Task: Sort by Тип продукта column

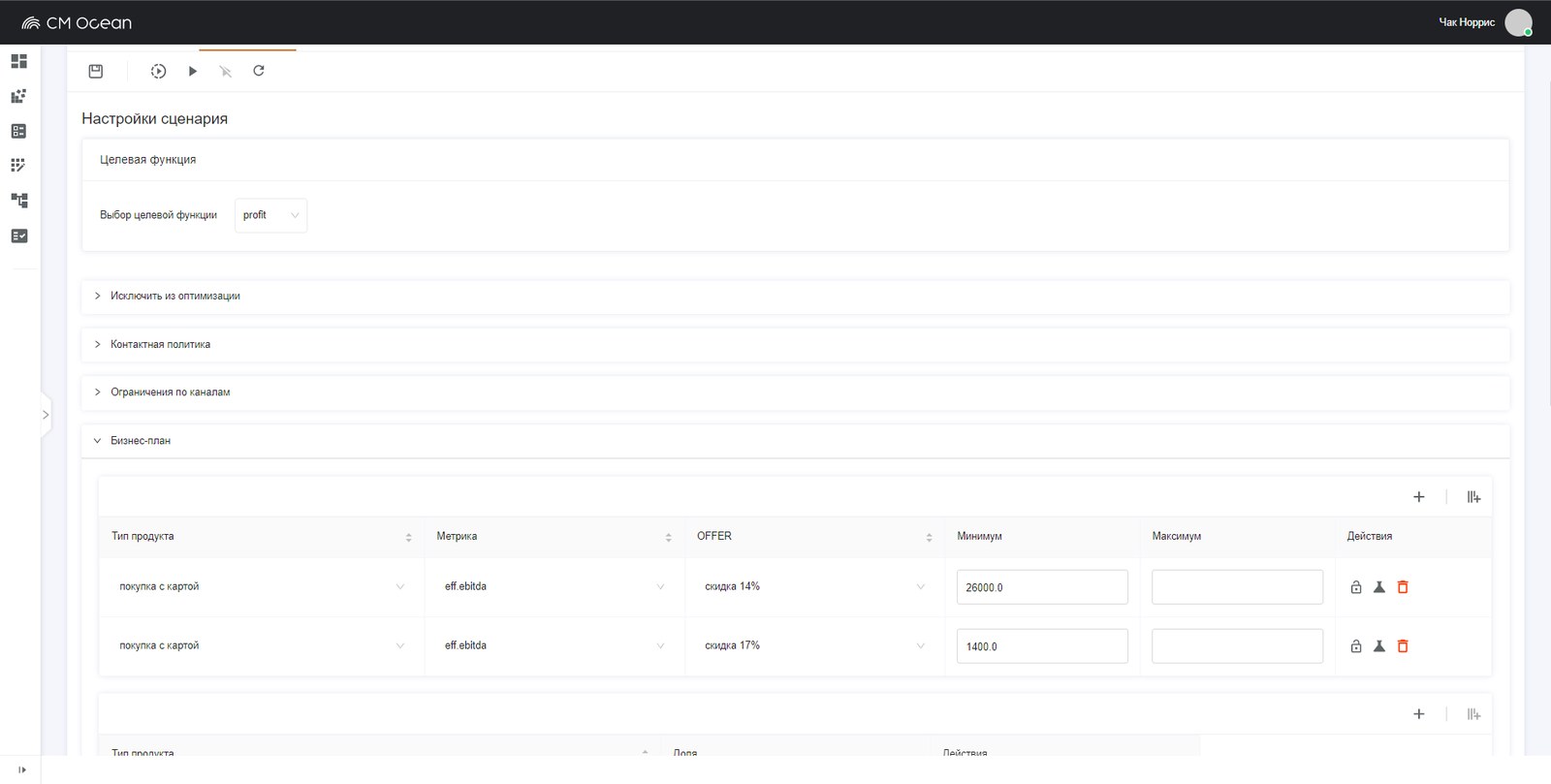Action: pyautogui.click(x=408, y=537)
